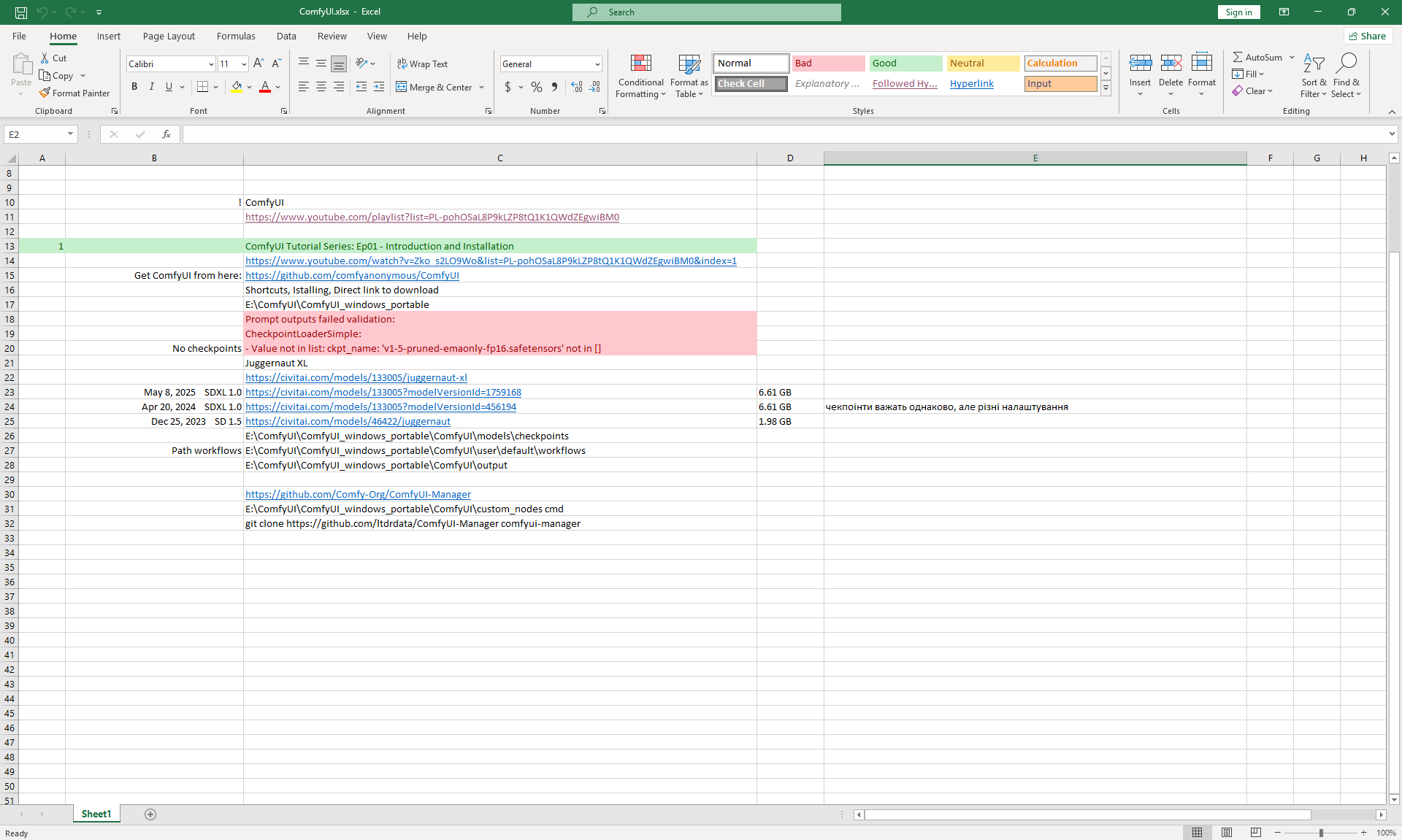Viewport: 1402px width, 840px height.
Task: Expand the General number format dropdown
Action: (x=597, y=64)
